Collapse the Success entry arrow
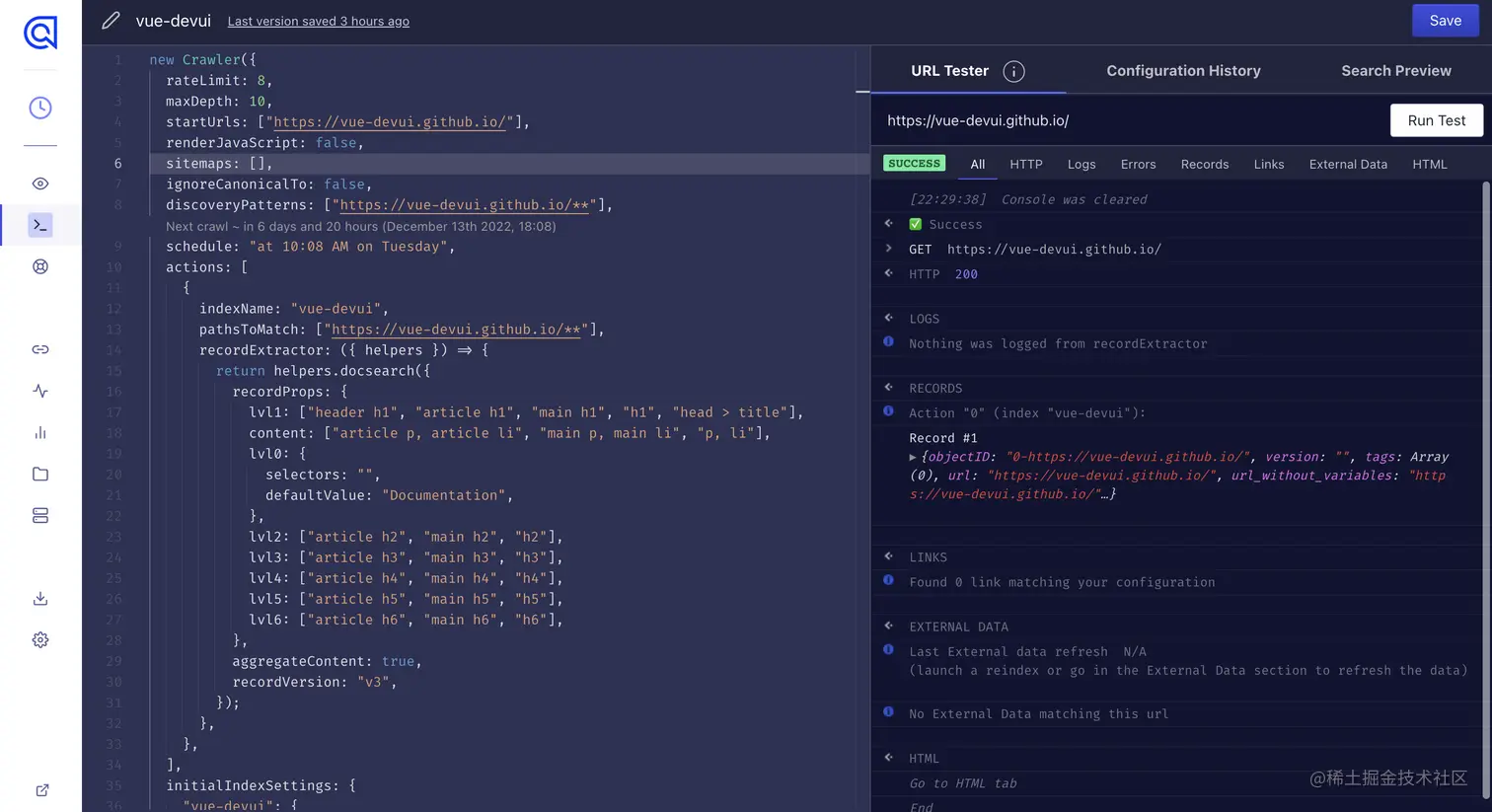 pos(888,223)
